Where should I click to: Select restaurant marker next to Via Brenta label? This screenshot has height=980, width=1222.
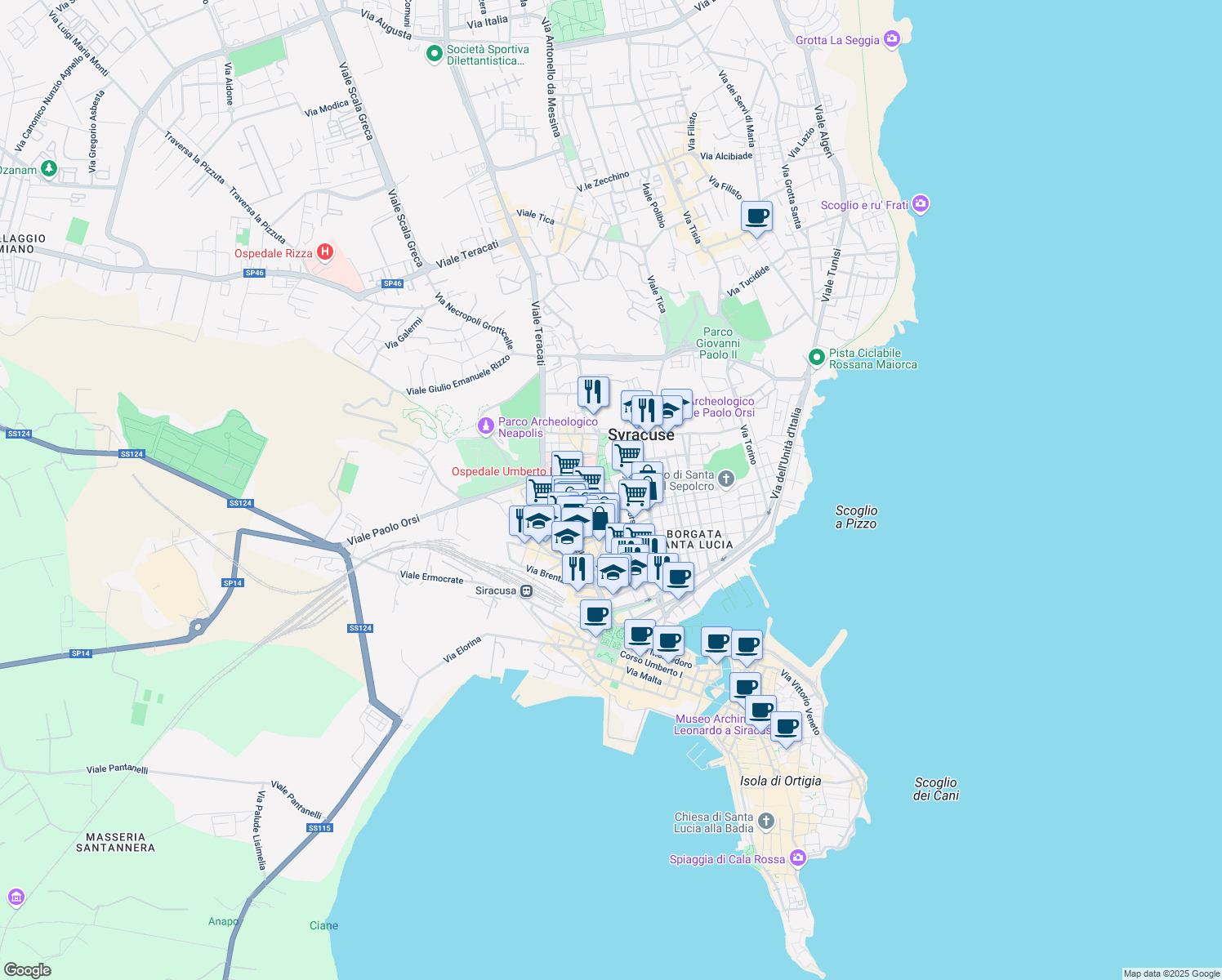pos(578,569)
